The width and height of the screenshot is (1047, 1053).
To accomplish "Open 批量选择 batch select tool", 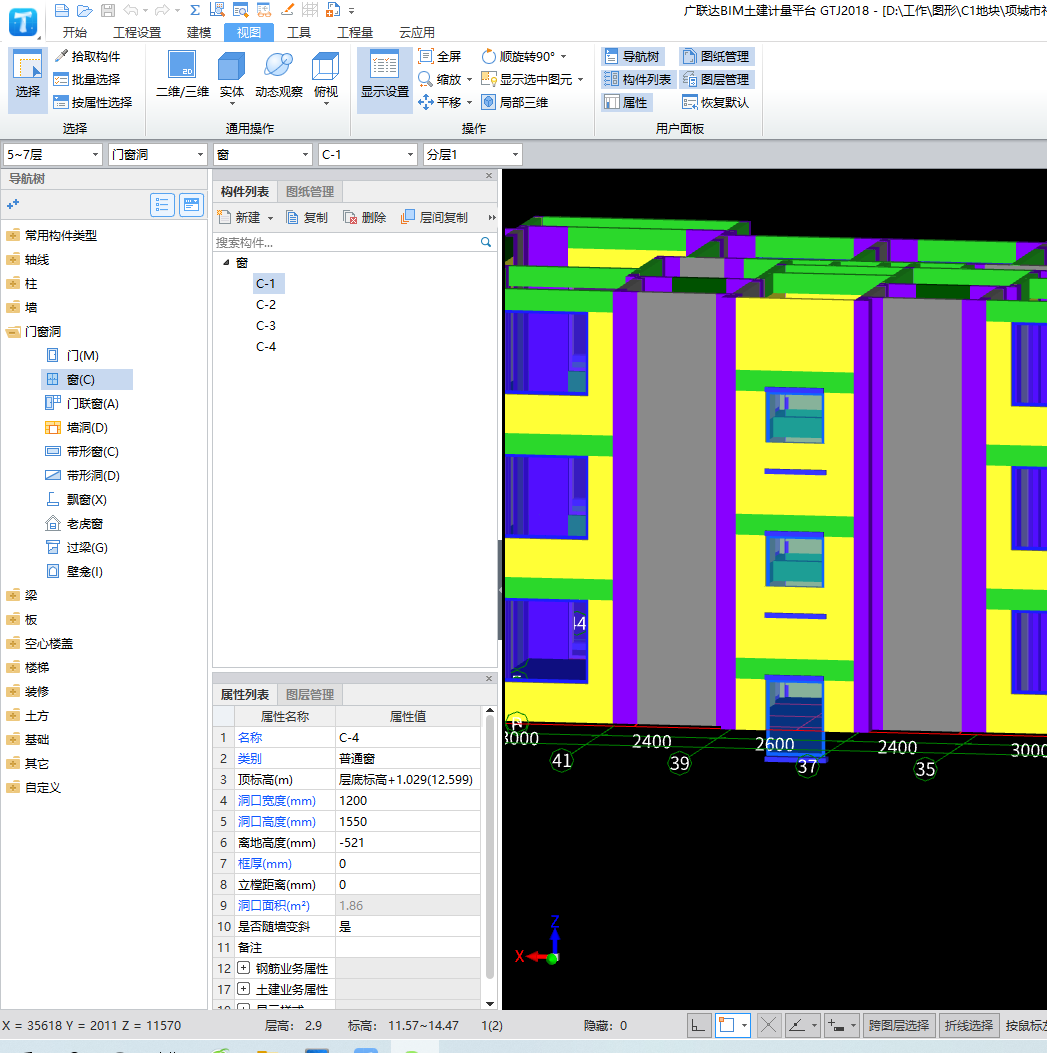I will 87,79.
